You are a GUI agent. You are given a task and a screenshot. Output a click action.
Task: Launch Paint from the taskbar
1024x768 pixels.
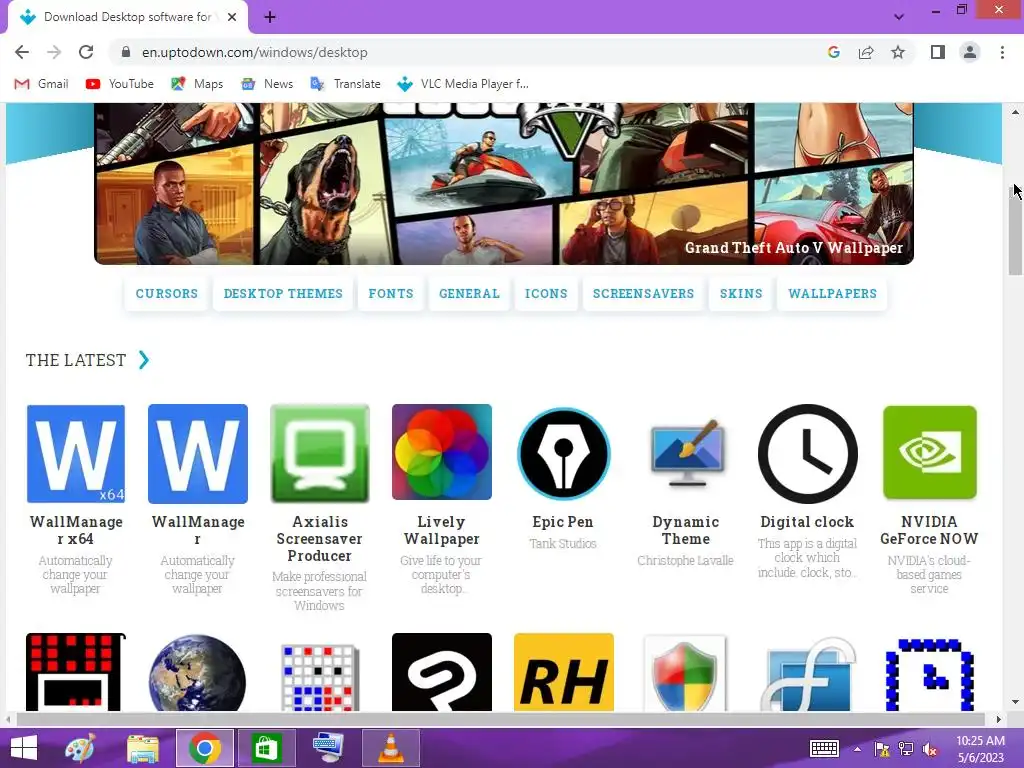tap(80, 748)
